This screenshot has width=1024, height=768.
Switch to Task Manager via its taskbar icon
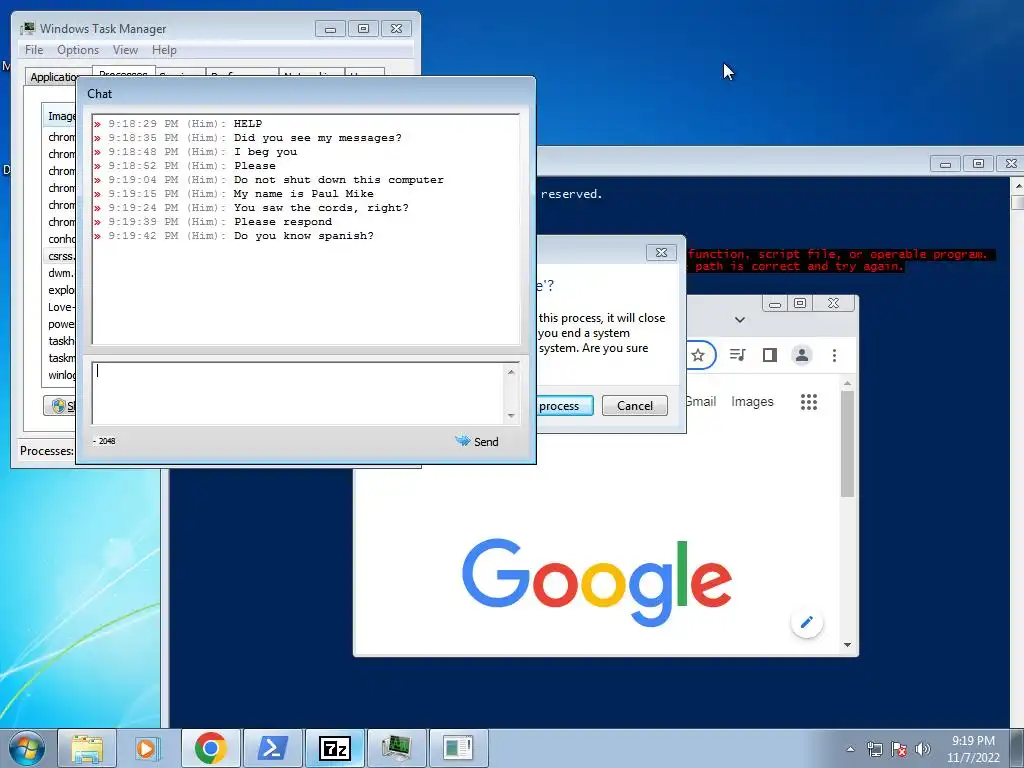(x=396, y=748)
